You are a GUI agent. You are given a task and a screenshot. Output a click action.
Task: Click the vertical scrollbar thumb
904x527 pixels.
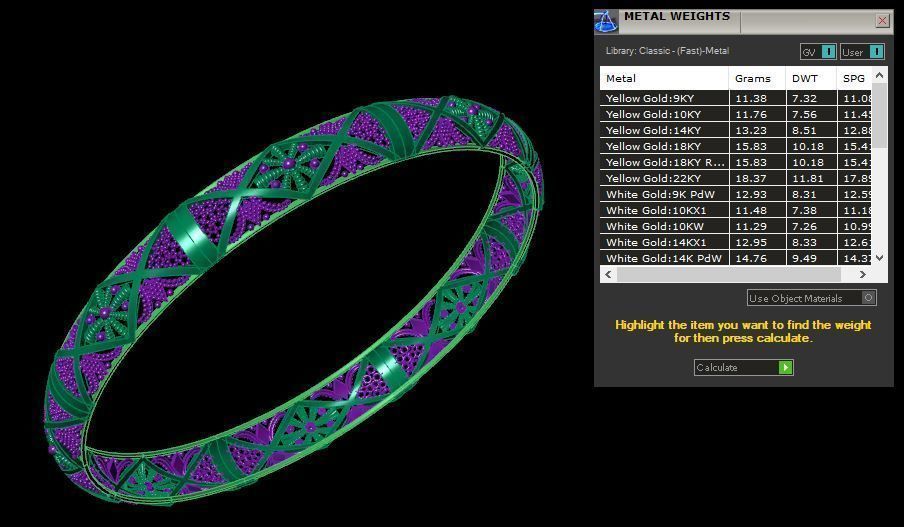pos(879,115)
